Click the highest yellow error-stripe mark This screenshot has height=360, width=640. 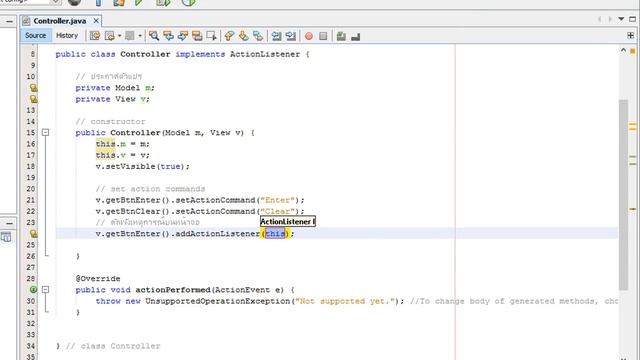[633, 125]
